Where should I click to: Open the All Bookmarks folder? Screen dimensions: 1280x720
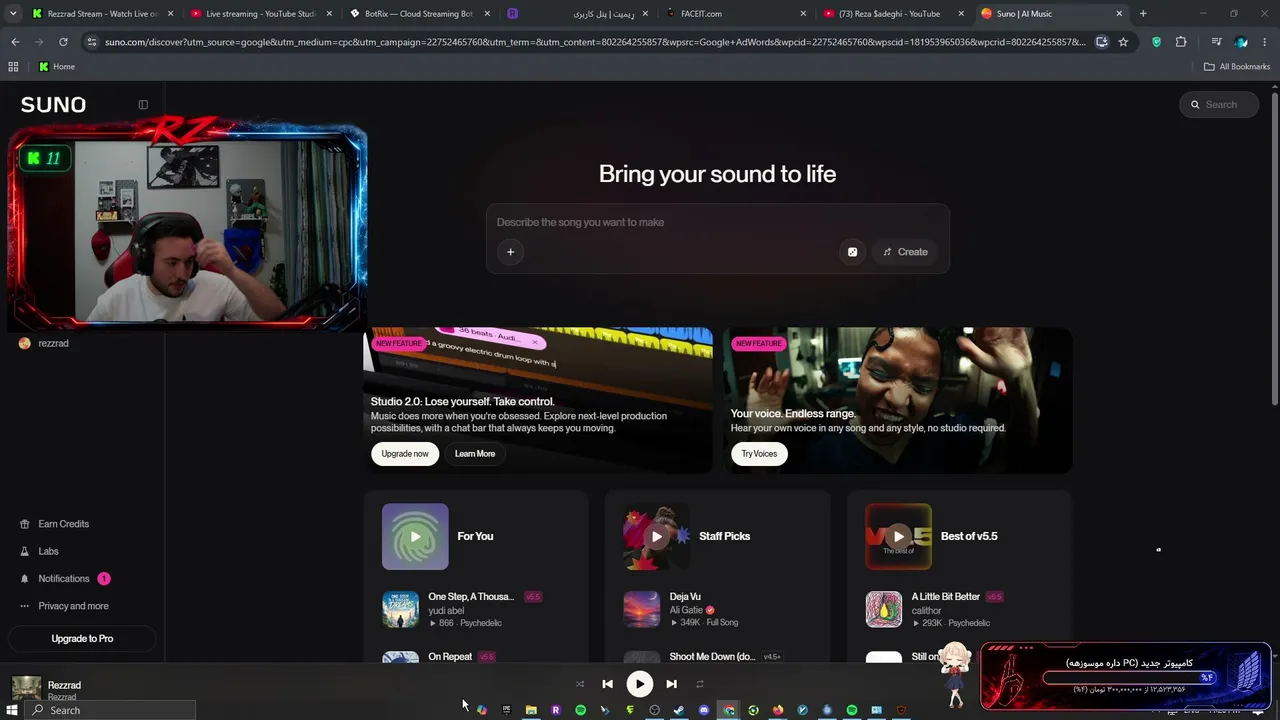coord(1237,66)
